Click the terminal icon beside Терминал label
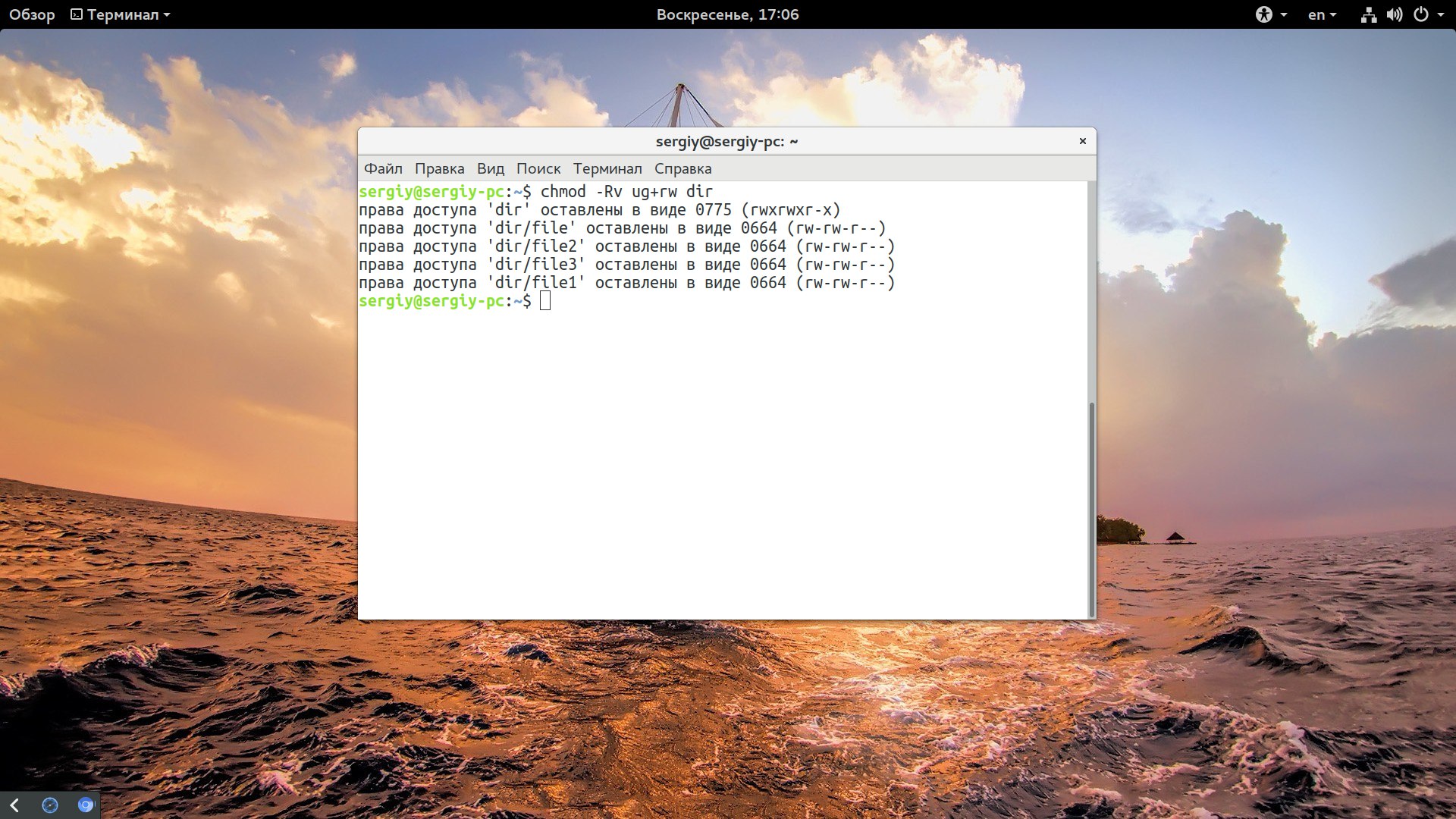 tap(77, 14)
